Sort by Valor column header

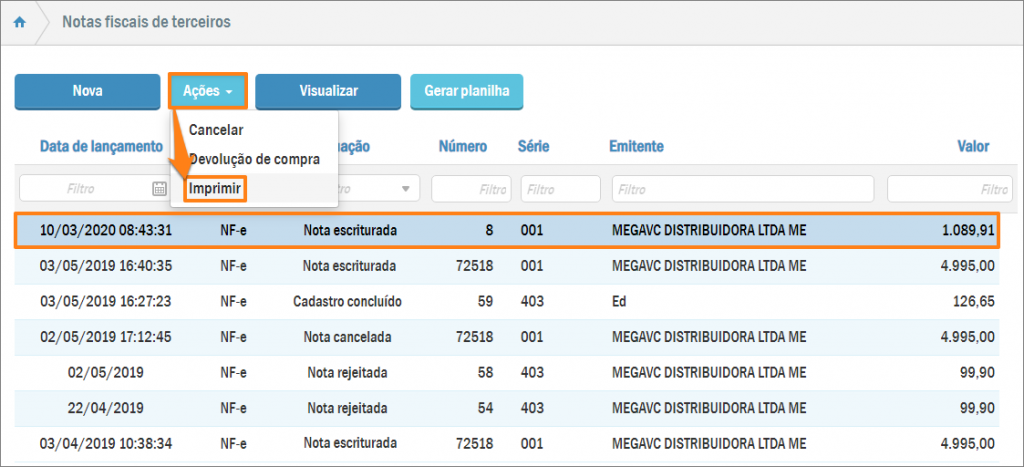(x=972, y=147)
